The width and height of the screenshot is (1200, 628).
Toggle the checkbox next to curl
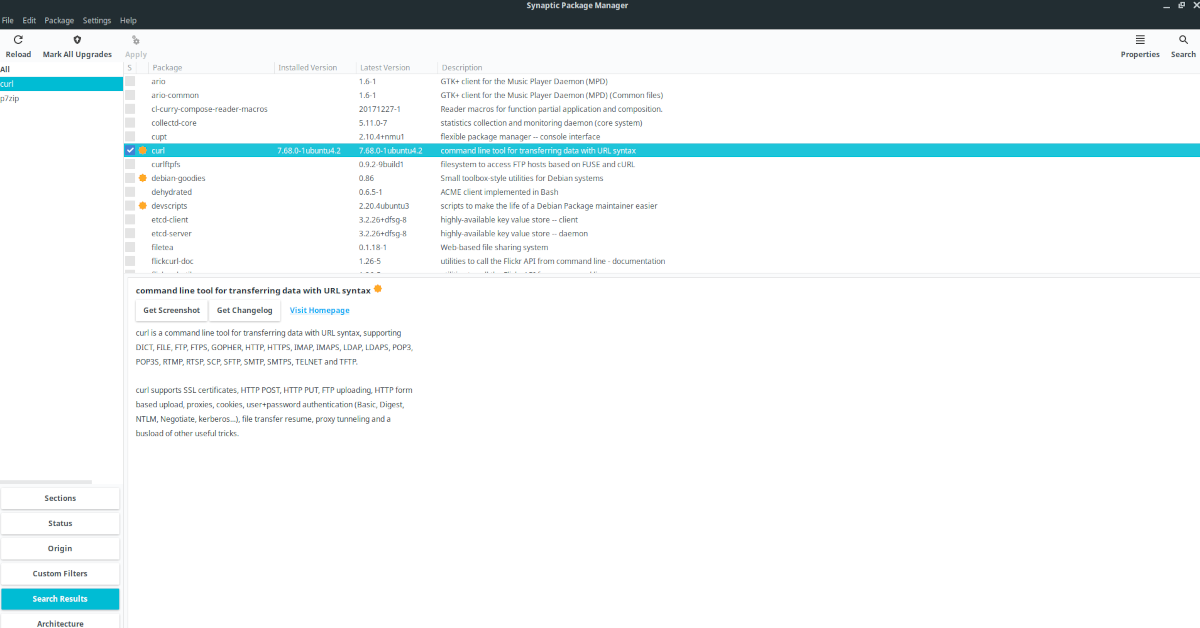coord(129,150)
